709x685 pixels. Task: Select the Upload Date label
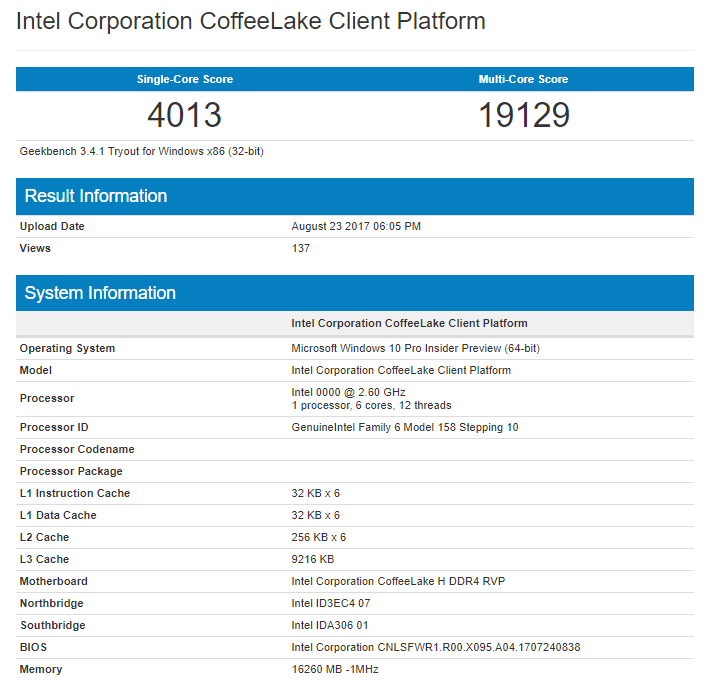(x=52, y=226)
